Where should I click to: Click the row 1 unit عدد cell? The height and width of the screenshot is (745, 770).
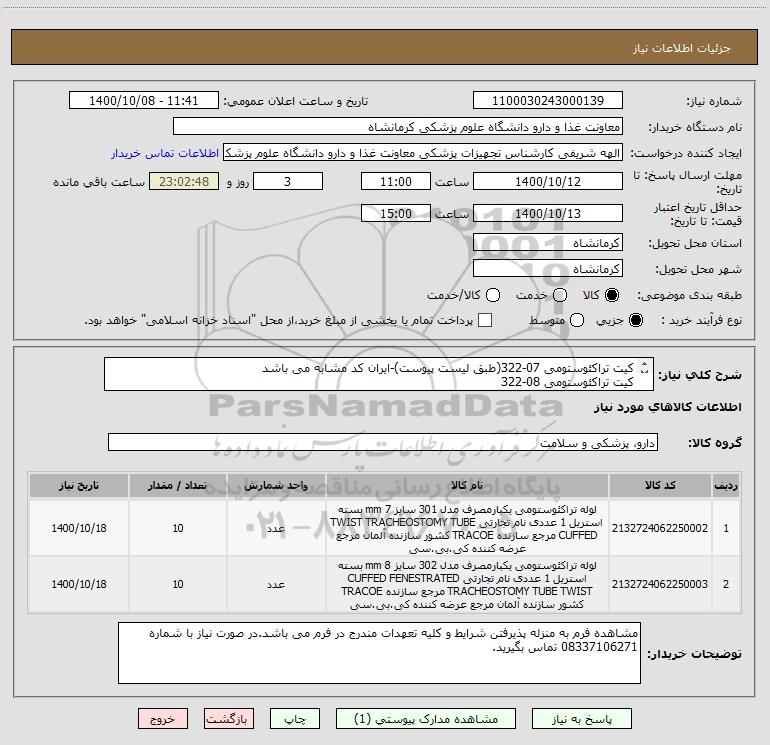[276, 528]
